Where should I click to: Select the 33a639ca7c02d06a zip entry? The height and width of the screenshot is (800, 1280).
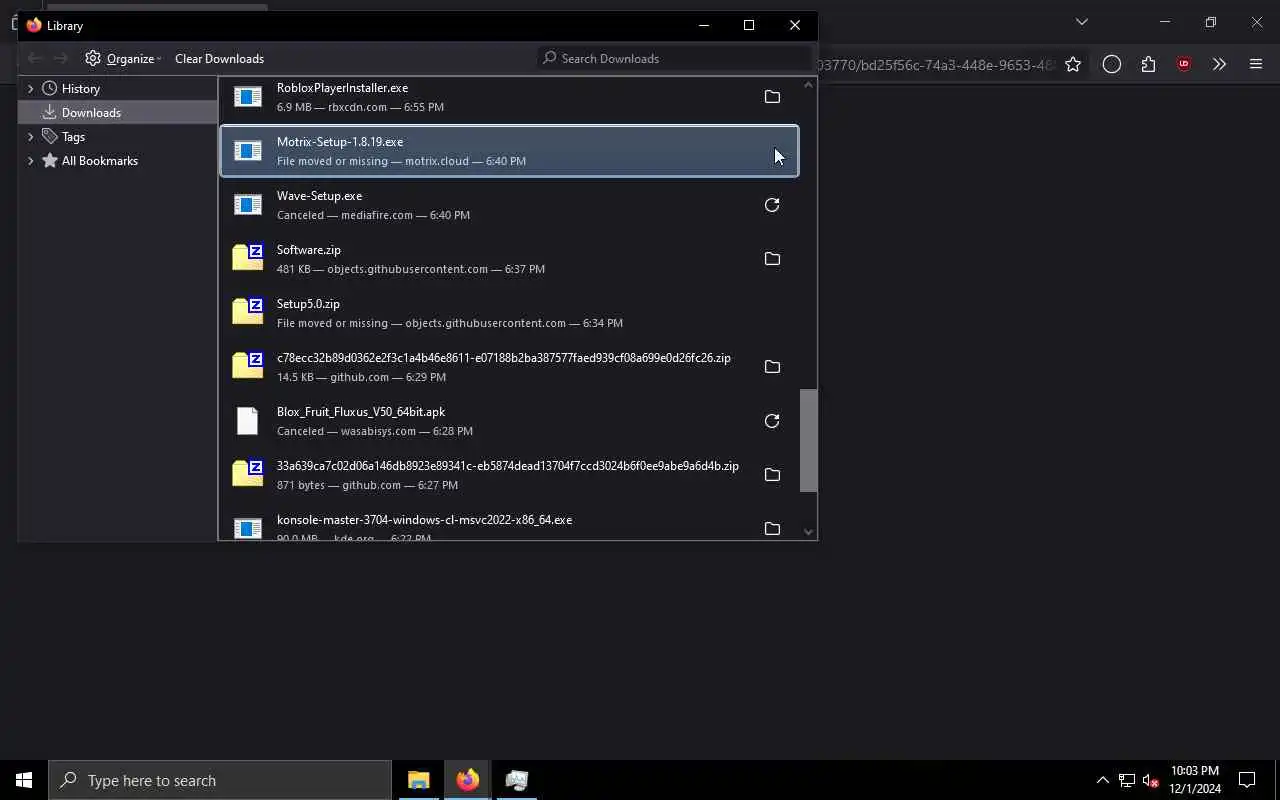pos(509,475)
